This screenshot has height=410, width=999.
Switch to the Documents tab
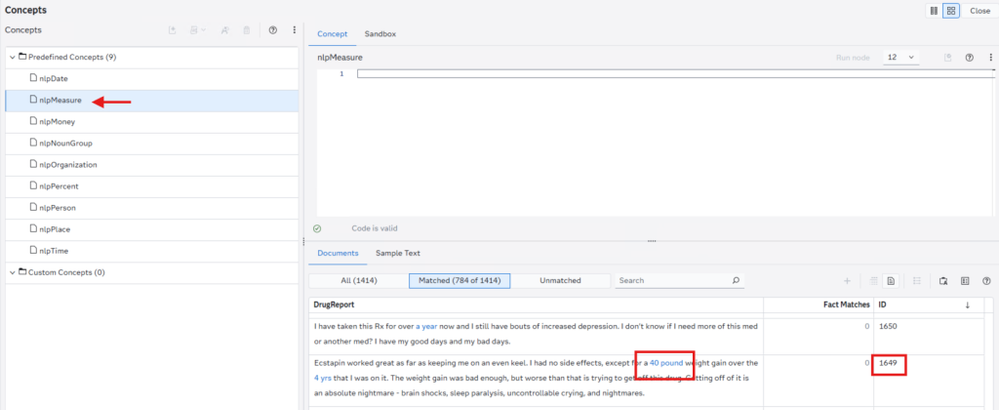click(338, 253)
